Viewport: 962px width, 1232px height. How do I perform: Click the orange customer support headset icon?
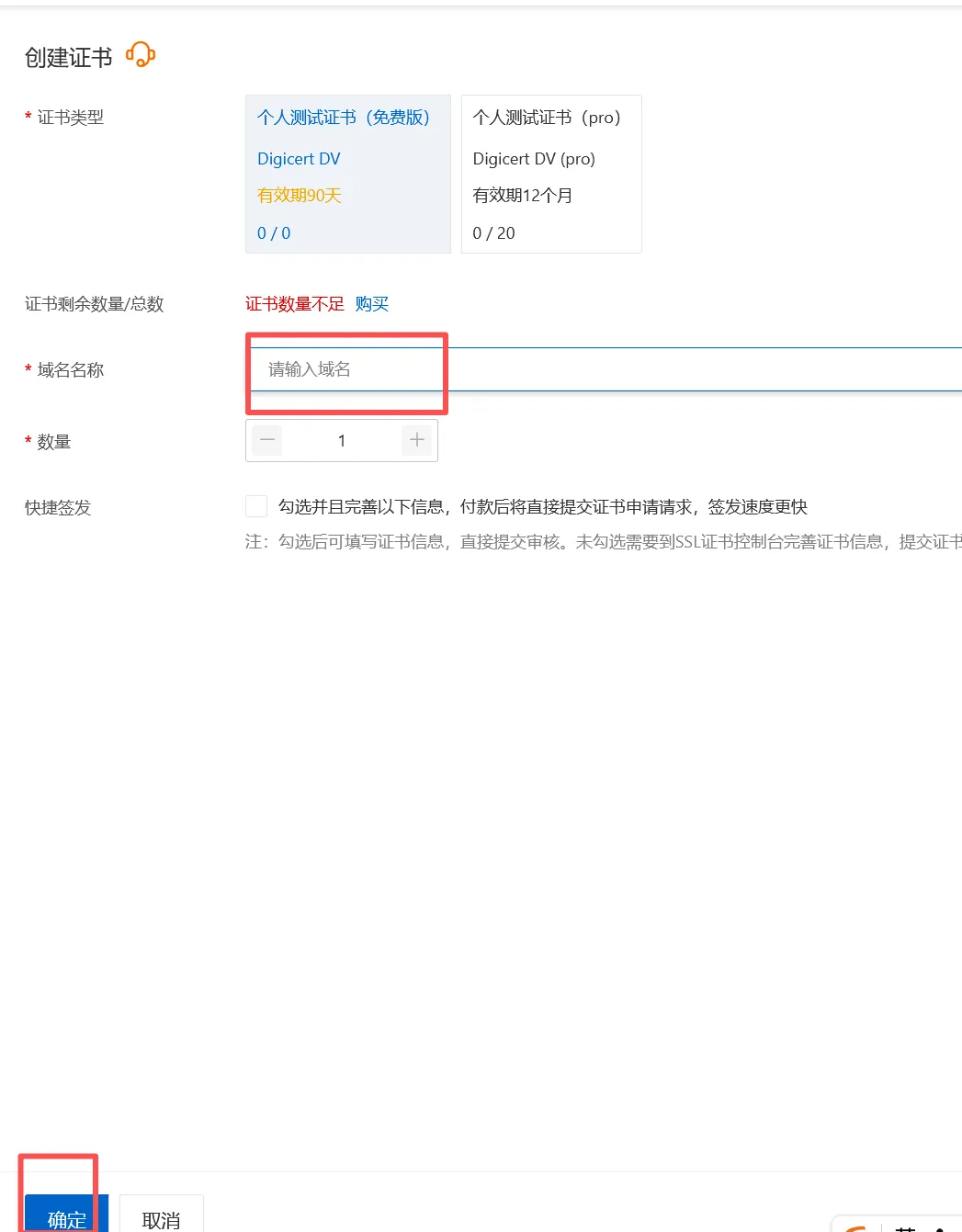(x=141, y=55)
